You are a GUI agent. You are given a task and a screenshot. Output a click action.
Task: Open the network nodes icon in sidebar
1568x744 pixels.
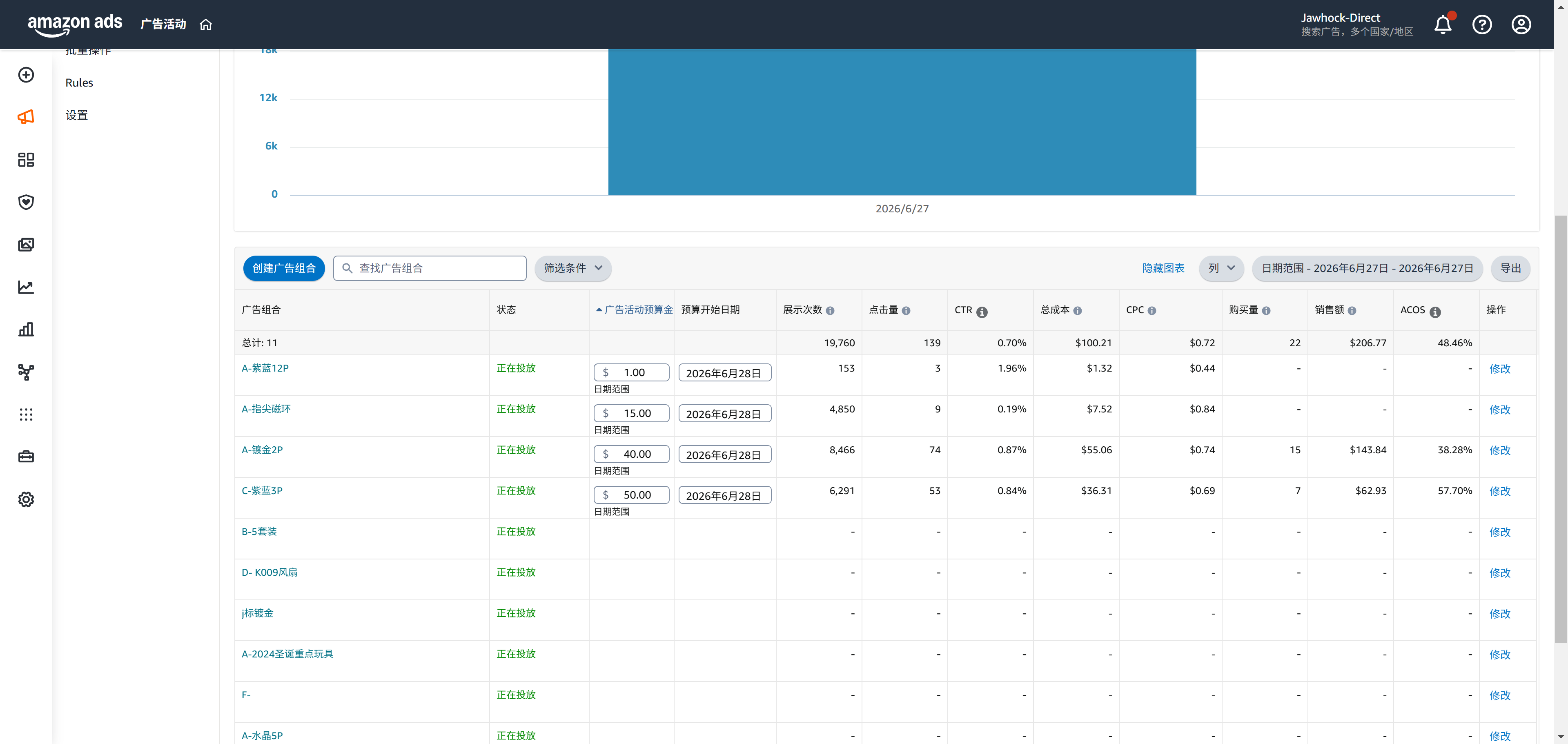coord(26,372)
